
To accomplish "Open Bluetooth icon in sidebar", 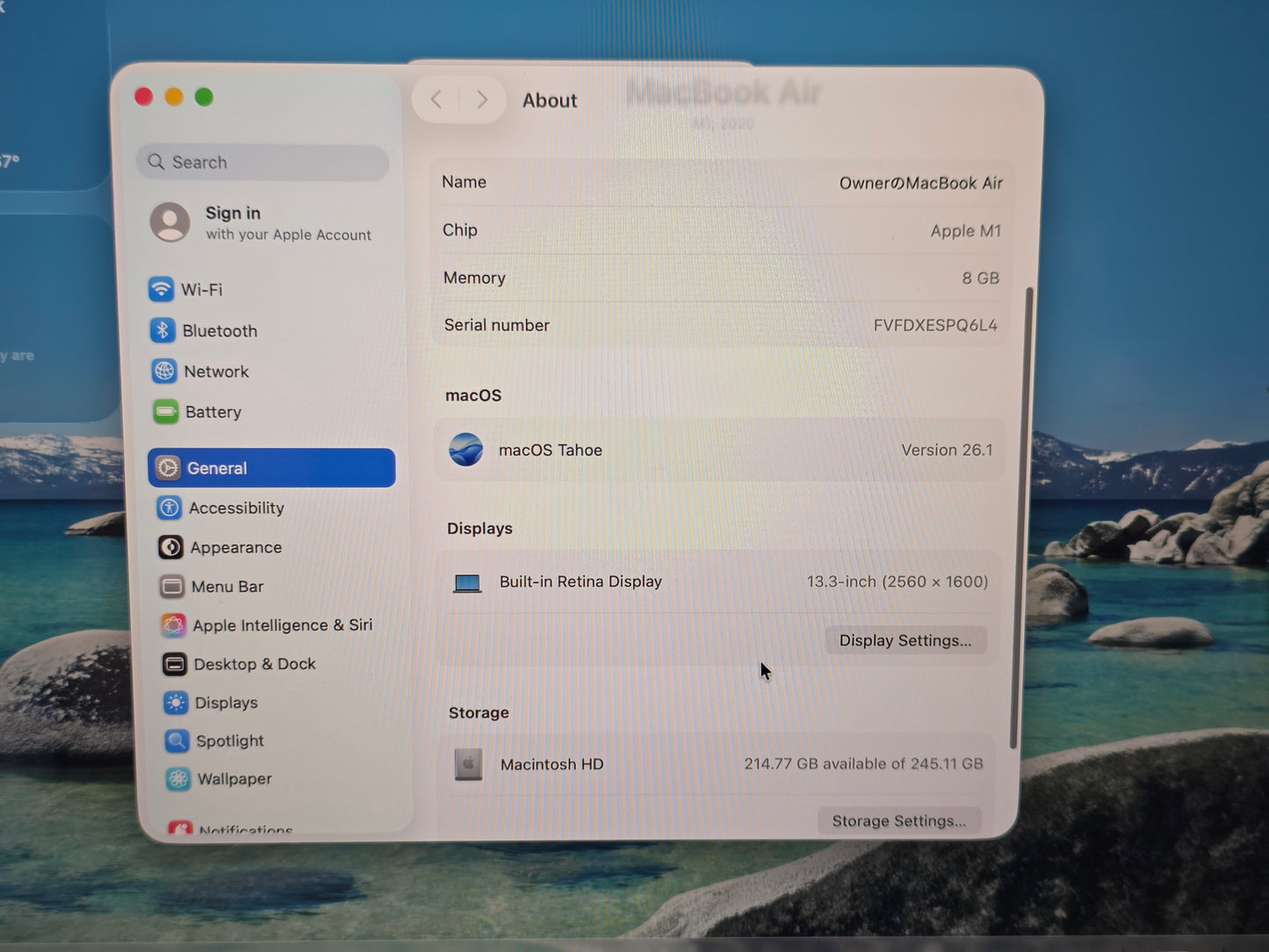I will 162,330.
